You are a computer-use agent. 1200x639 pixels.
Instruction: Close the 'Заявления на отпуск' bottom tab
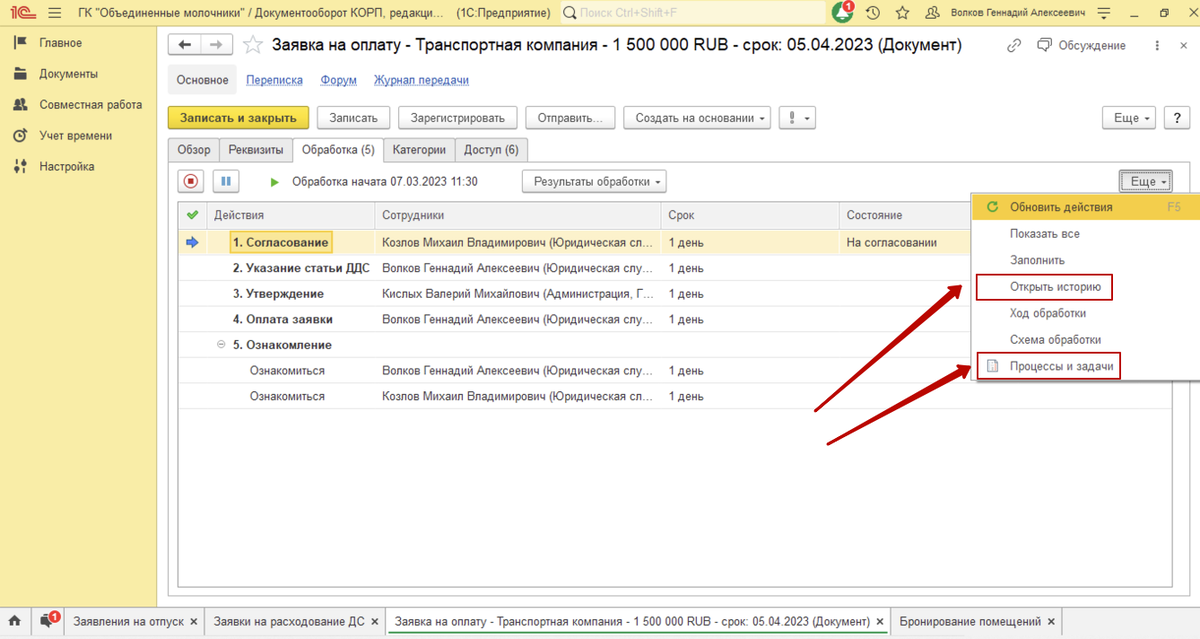[x=194, y=622]
